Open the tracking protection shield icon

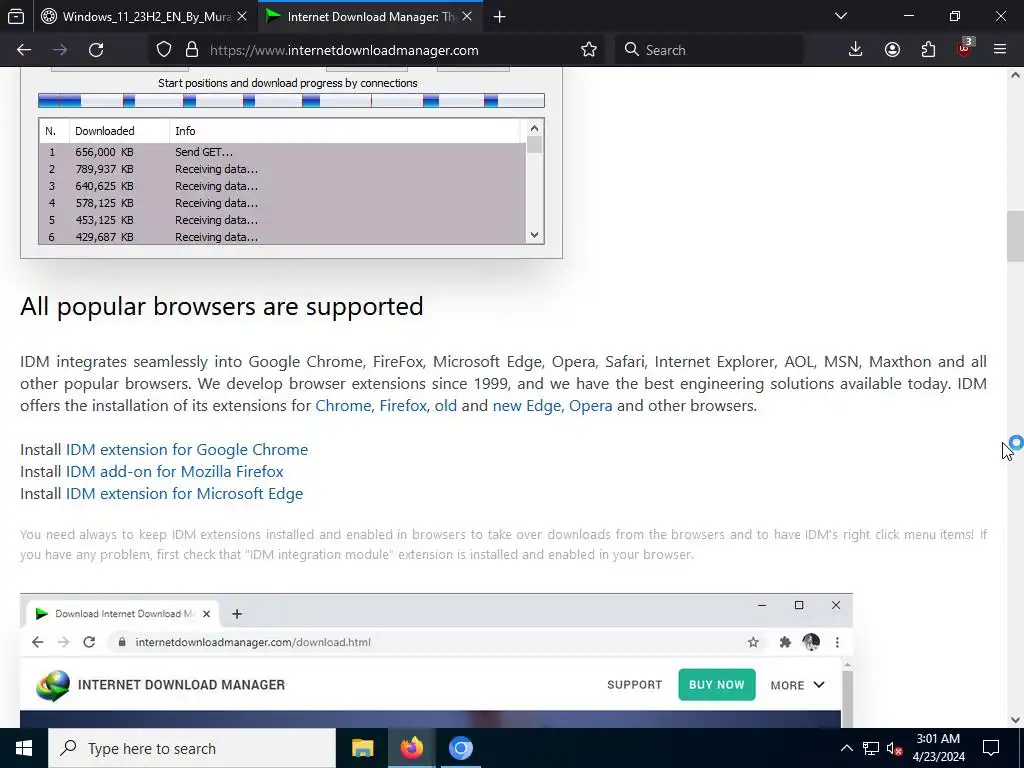(x=164, y=50)
